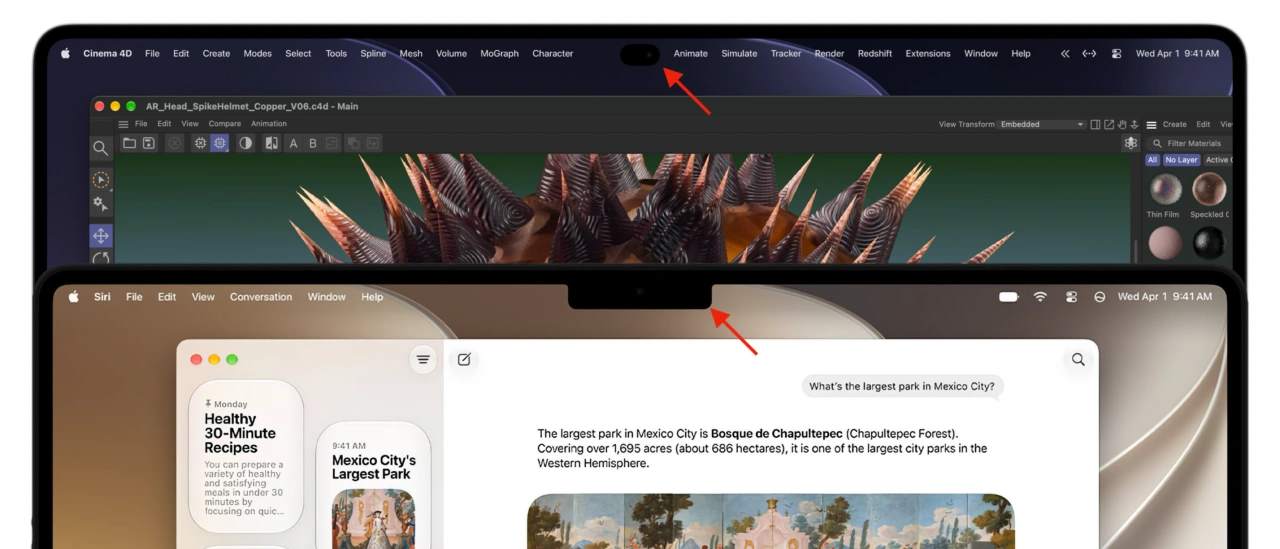Open the Apple menu on the Siri screen
The image size is (1280, 549).
pos(74,297)
